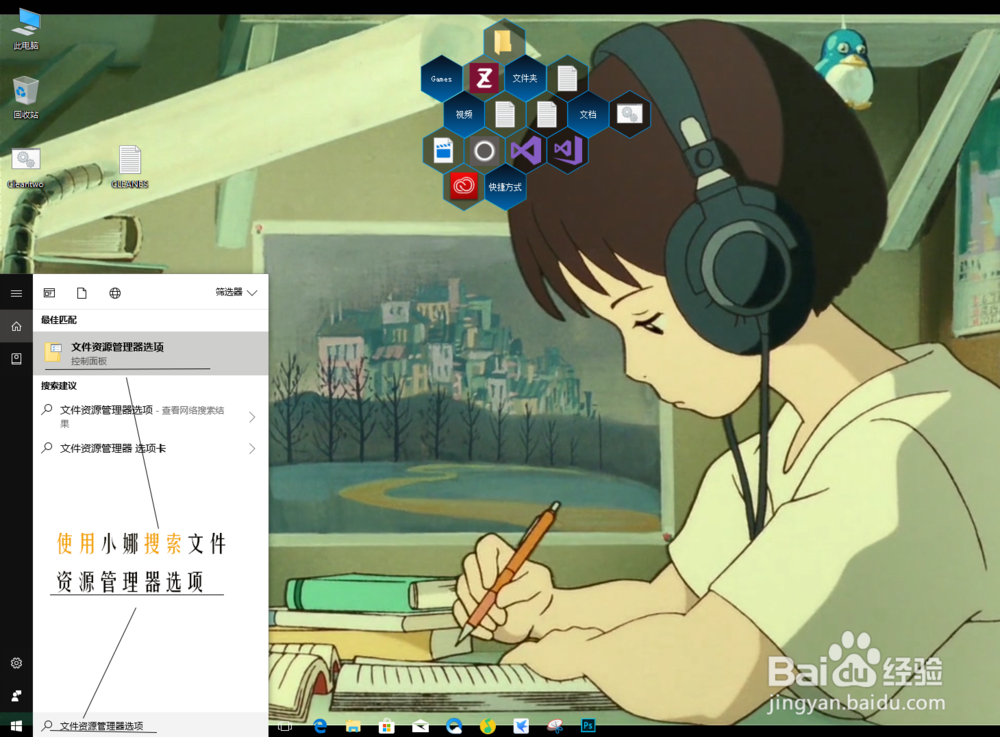Open Microsoft Store from taskbar
Viewport: 1000px width, 737px height.
[x=386, y=726]
